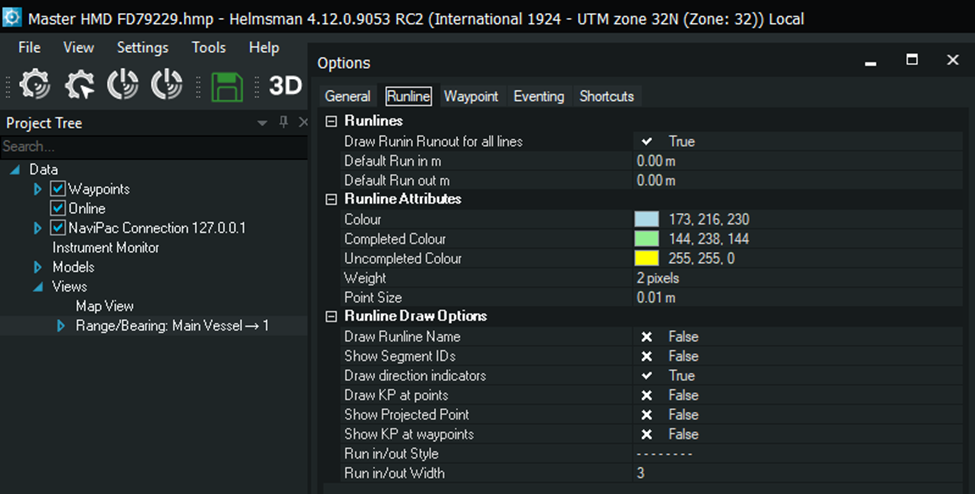Close the Options window
This screenshot has width=975, height=494.
(x=953, y=60)
